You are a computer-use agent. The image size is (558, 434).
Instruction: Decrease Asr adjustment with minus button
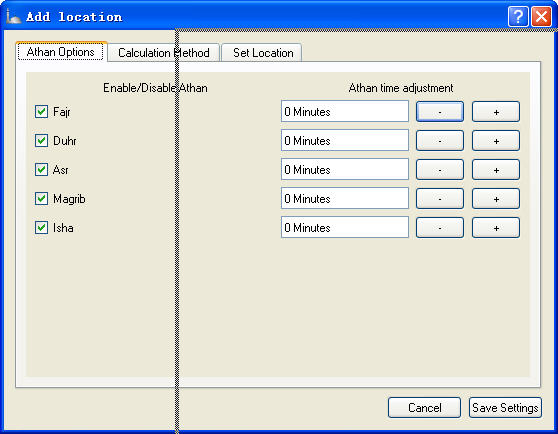[x=440, y=170]
